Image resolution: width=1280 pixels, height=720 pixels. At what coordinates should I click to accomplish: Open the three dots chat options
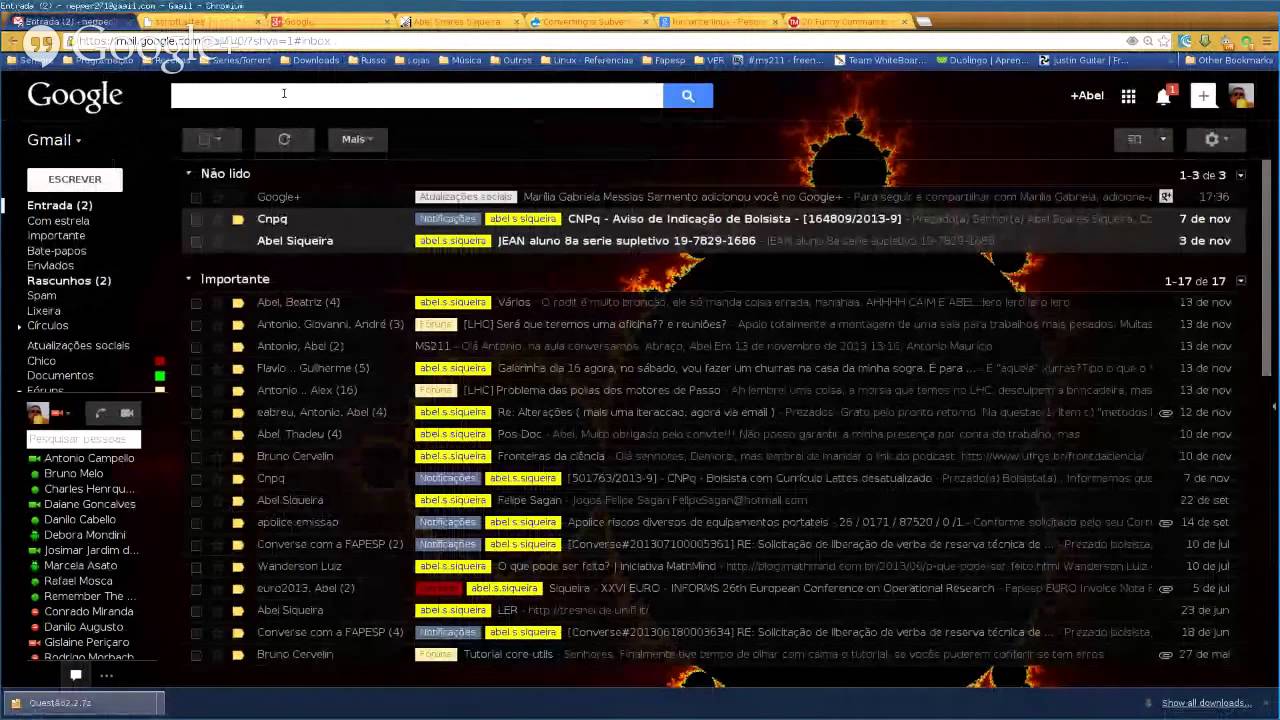point(106,675)
